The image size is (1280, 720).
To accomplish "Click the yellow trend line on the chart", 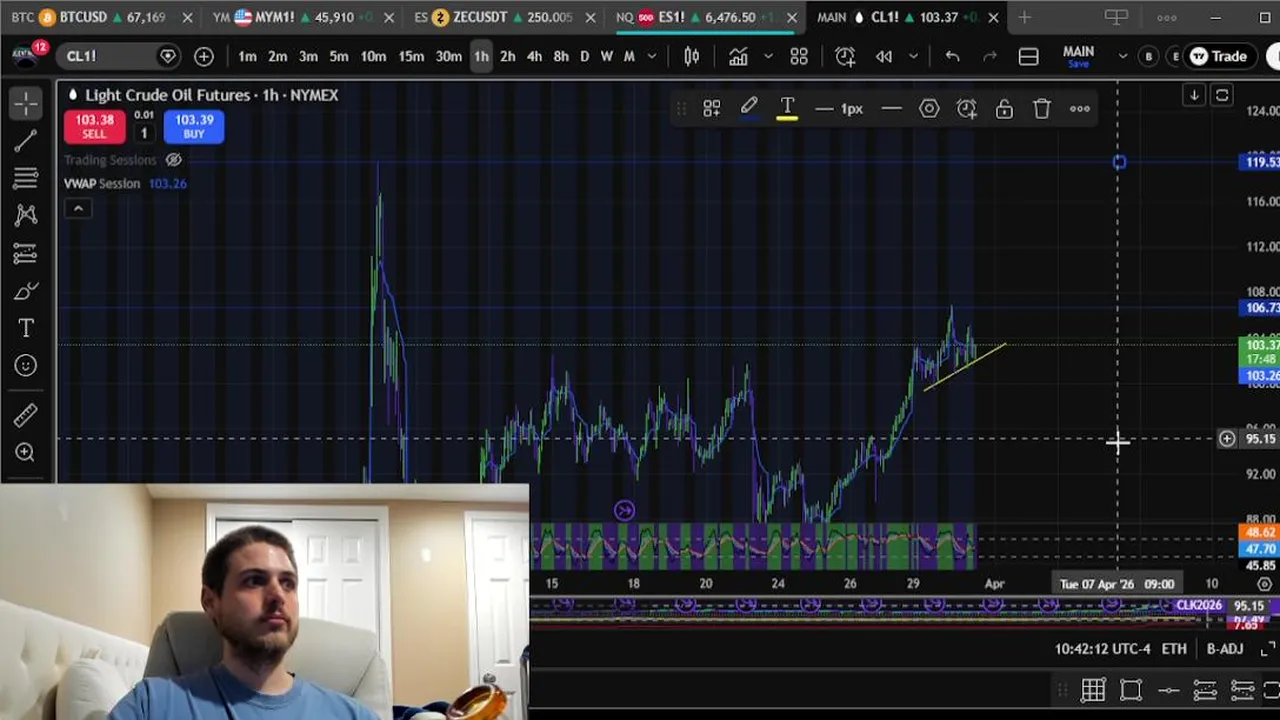I will point(965,366).
